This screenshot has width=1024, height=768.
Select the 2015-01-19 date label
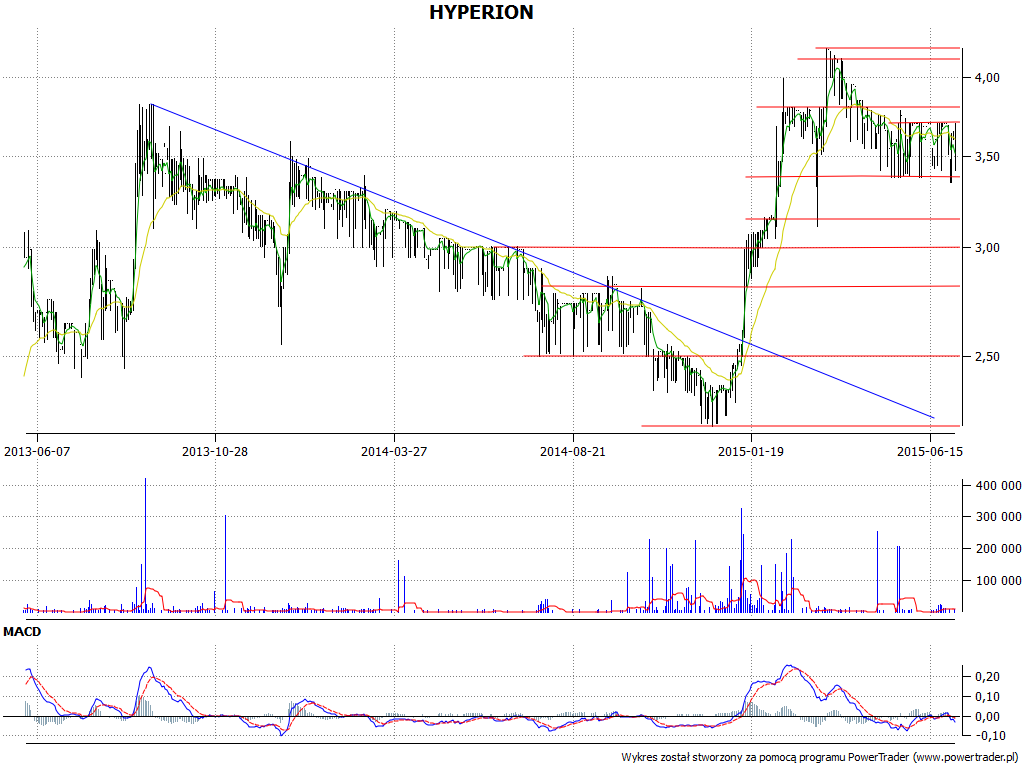tap(751, 451)
